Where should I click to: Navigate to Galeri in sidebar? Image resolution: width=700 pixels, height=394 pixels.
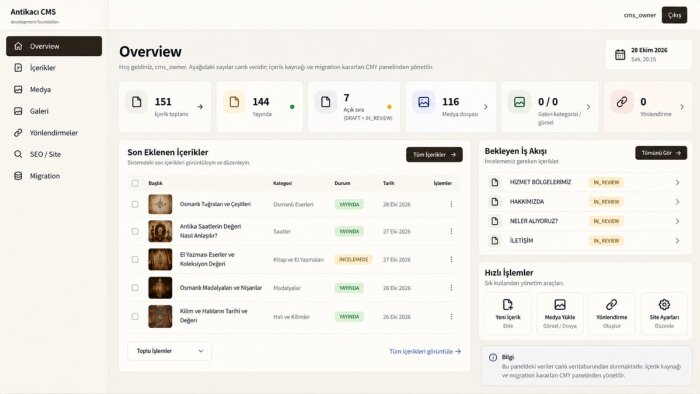tap(54, 111)
